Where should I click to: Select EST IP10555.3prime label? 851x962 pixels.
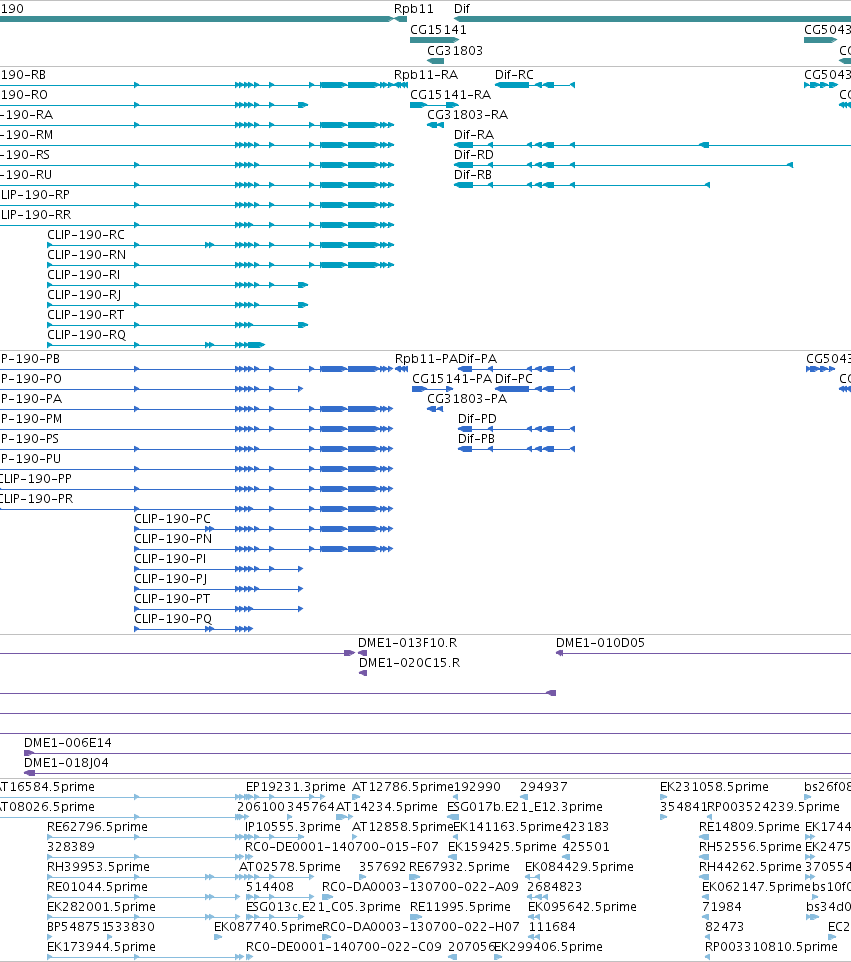293,826
